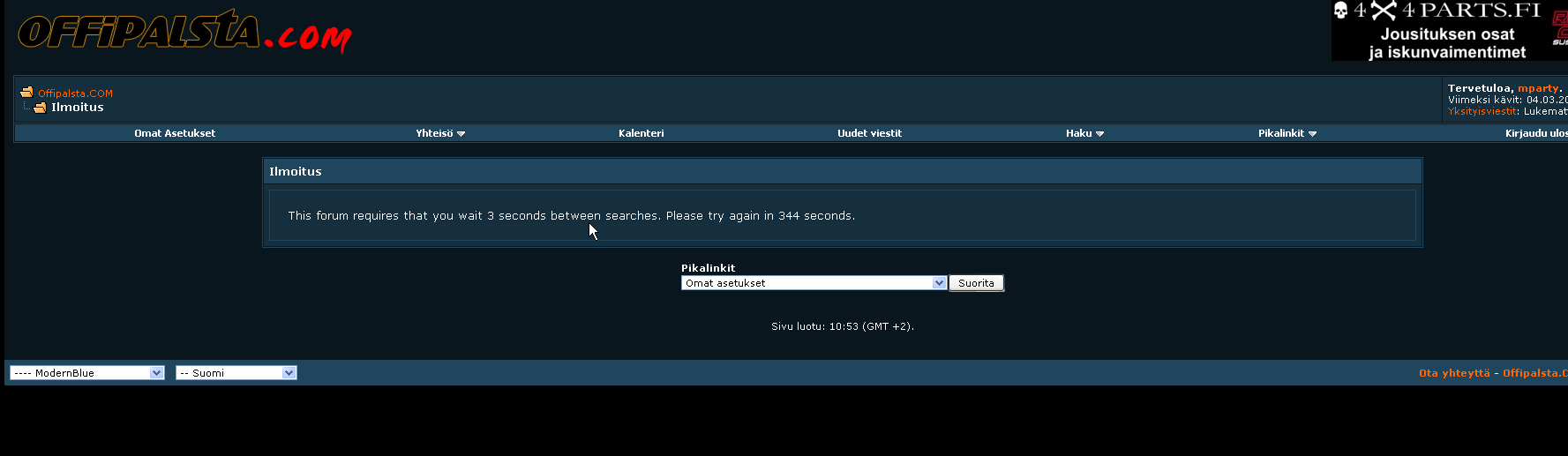Click the red racing banner at top right
This screenshot has height=456, width=1568.
[x=1559, y=31]
